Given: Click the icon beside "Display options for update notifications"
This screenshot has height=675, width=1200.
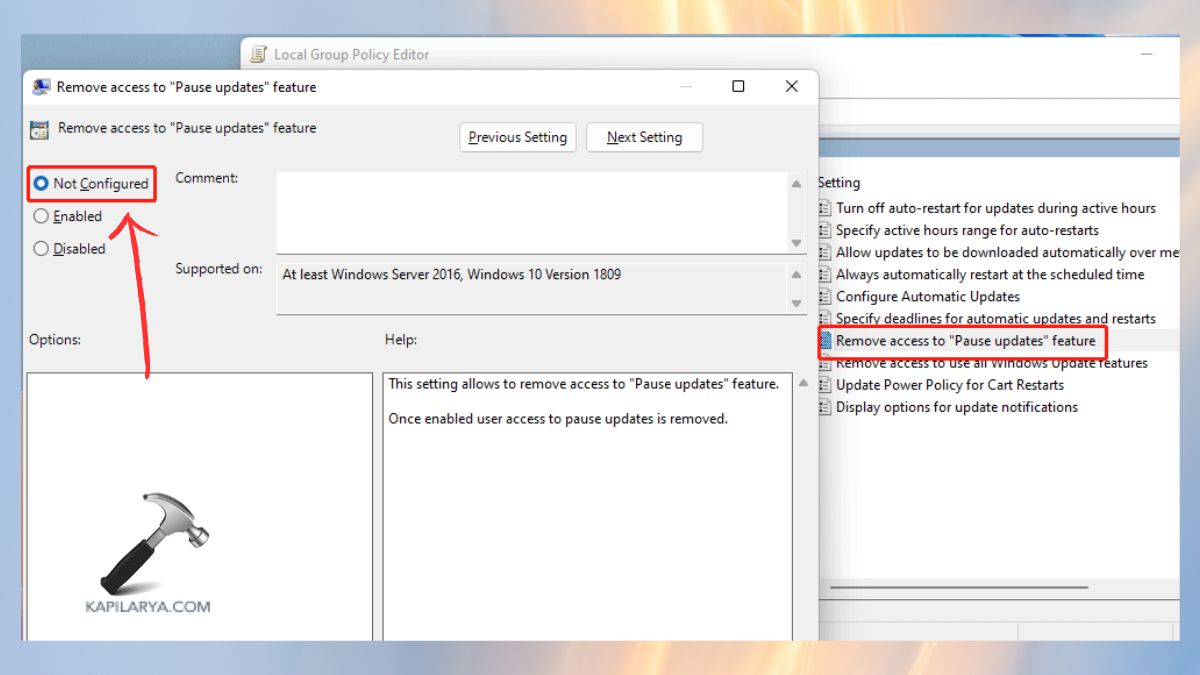Looking at the screenshot, I should [x=825, y=407].
